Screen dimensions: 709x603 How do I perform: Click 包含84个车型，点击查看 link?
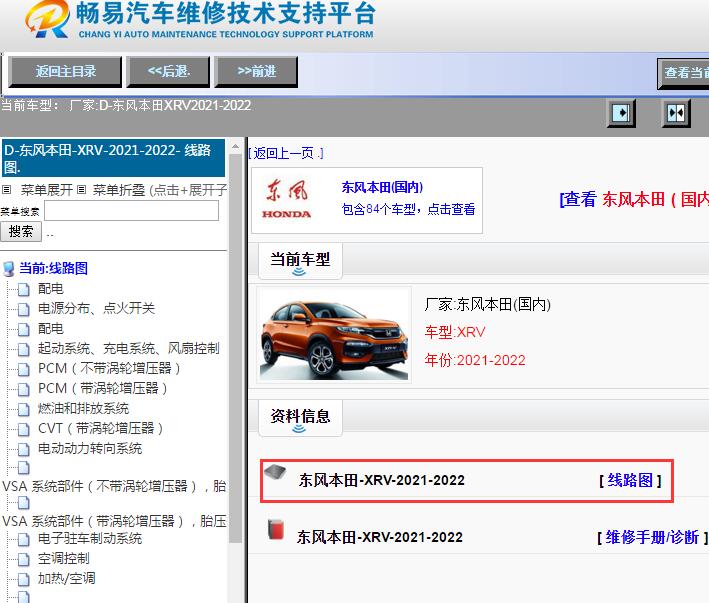pyautogui.click(x=408, y=209)
